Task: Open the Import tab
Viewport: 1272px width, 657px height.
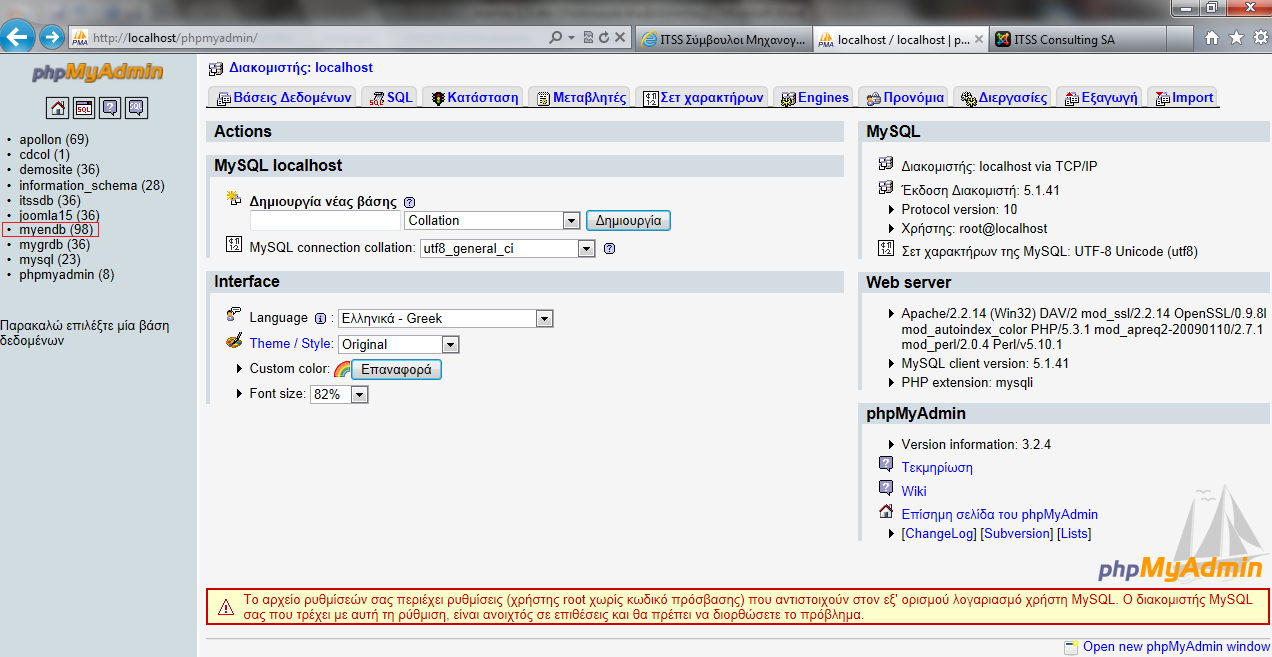Action: click(1182, 97)
